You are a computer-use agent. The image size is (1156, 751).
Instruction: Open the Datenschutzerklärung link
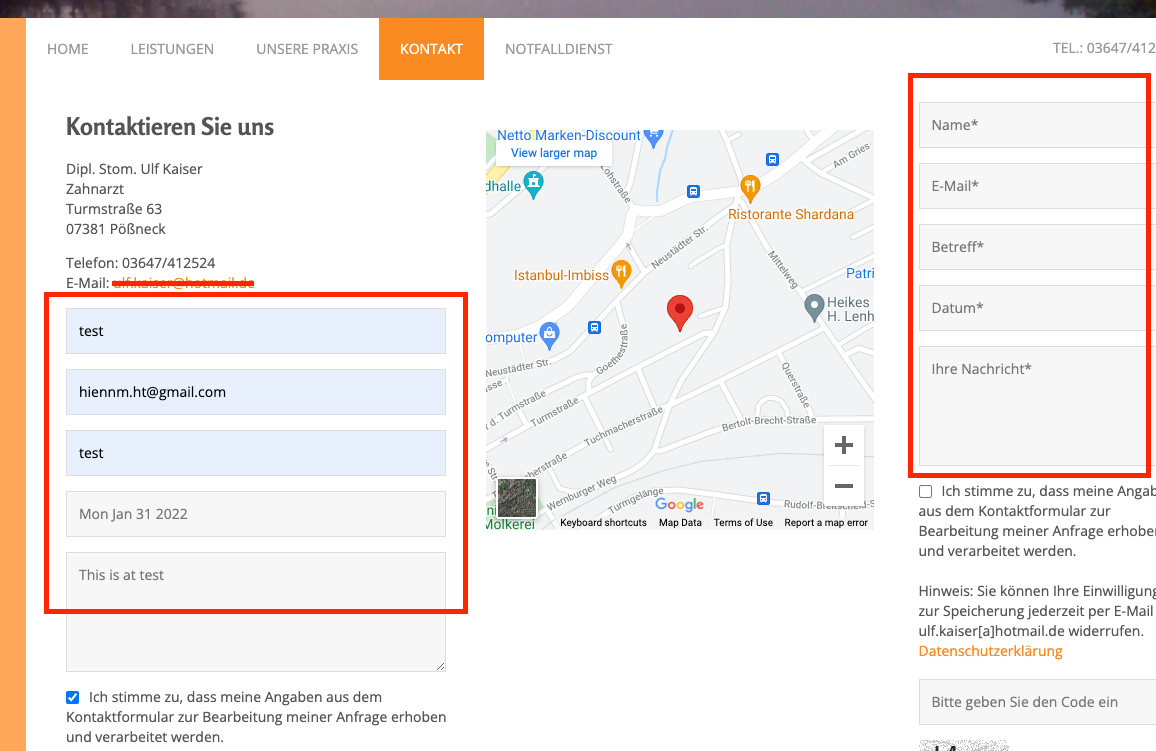[990, 651]
